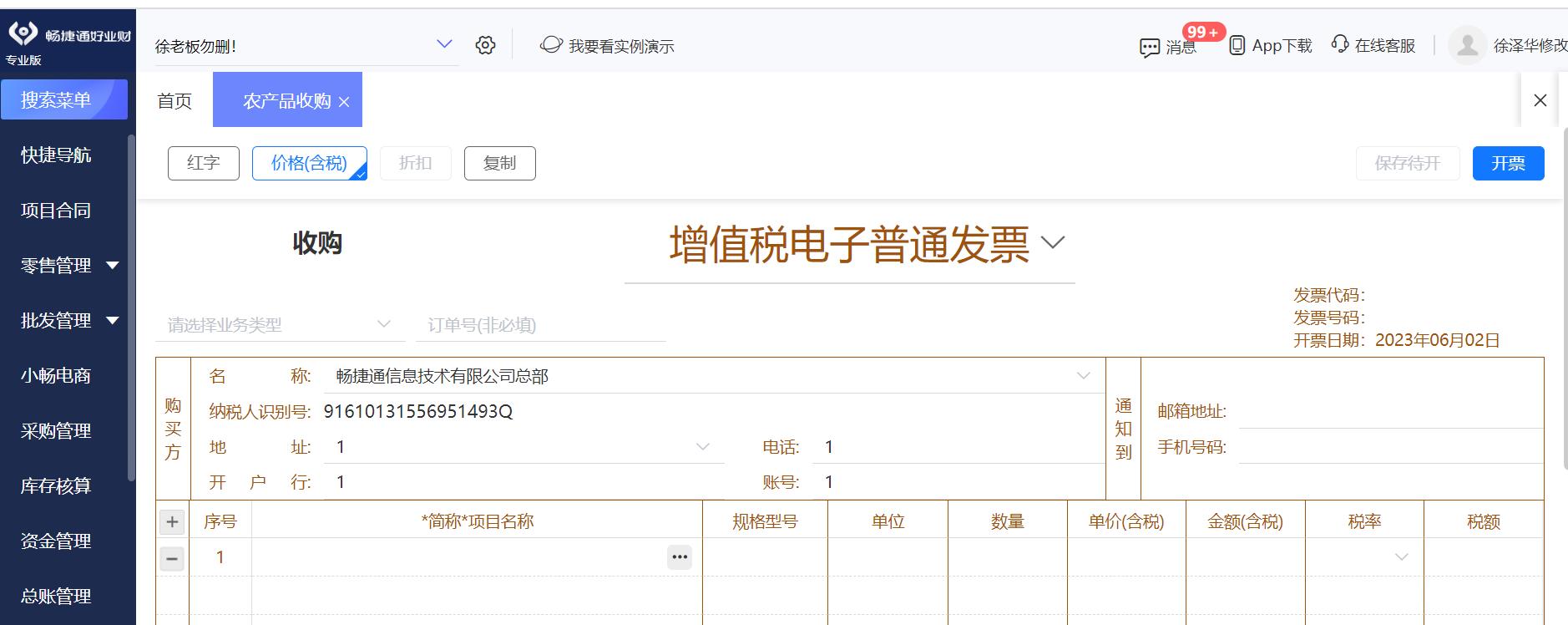The image size is (1568, 625).
Task: Open 项目合同 in the sidebar
Action: point(56,211)
